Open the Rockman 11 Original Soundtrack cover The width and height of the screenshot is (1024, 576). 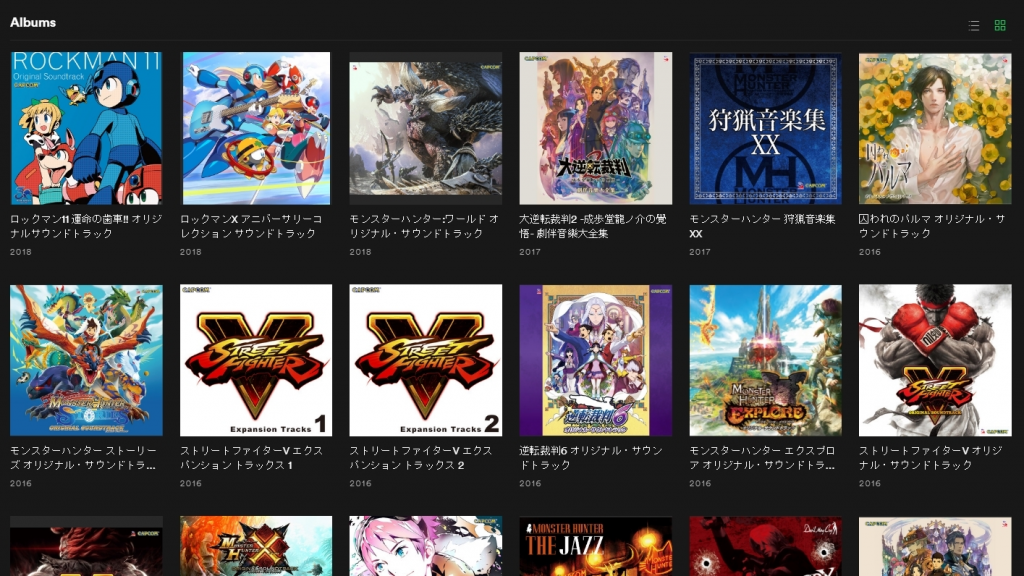click(x=86, y=128)
